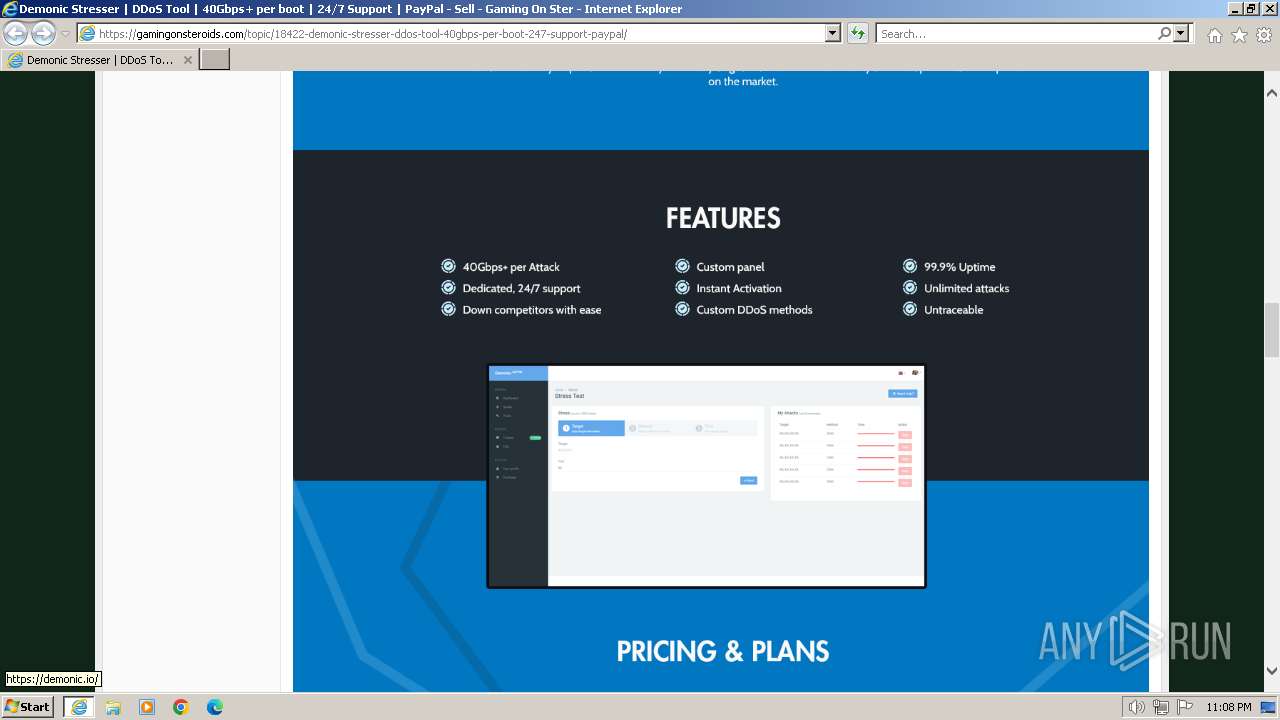Image resolution: width=1280 pixels, height=720 pixels.
Task: Expand the address bar autocomplete dropdown arrow
Action: pyautogui.click(x=832, y=34)
